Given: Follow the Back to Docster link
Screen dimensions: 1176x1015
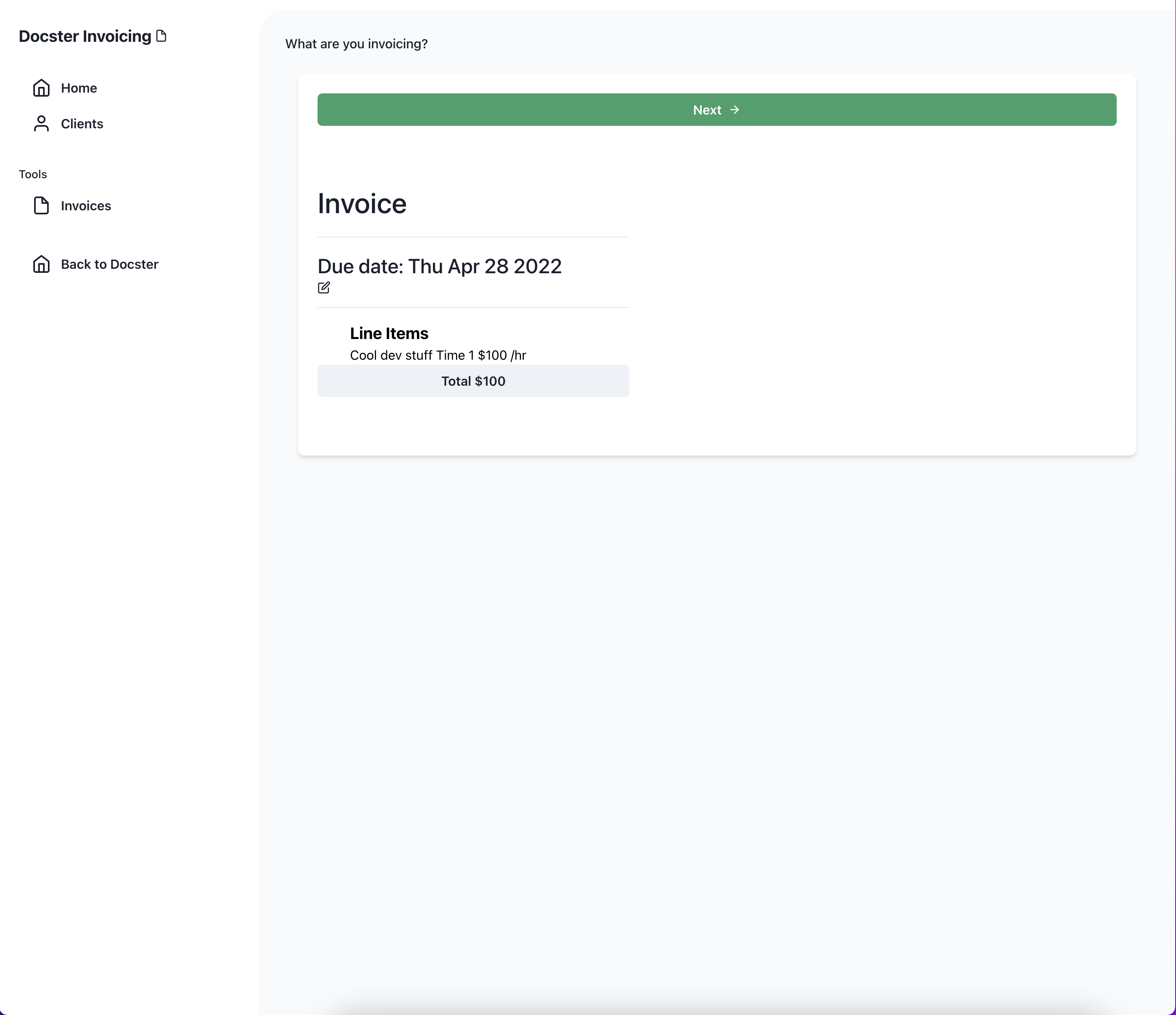Looking at the screenshot, I should click(110, 264).
